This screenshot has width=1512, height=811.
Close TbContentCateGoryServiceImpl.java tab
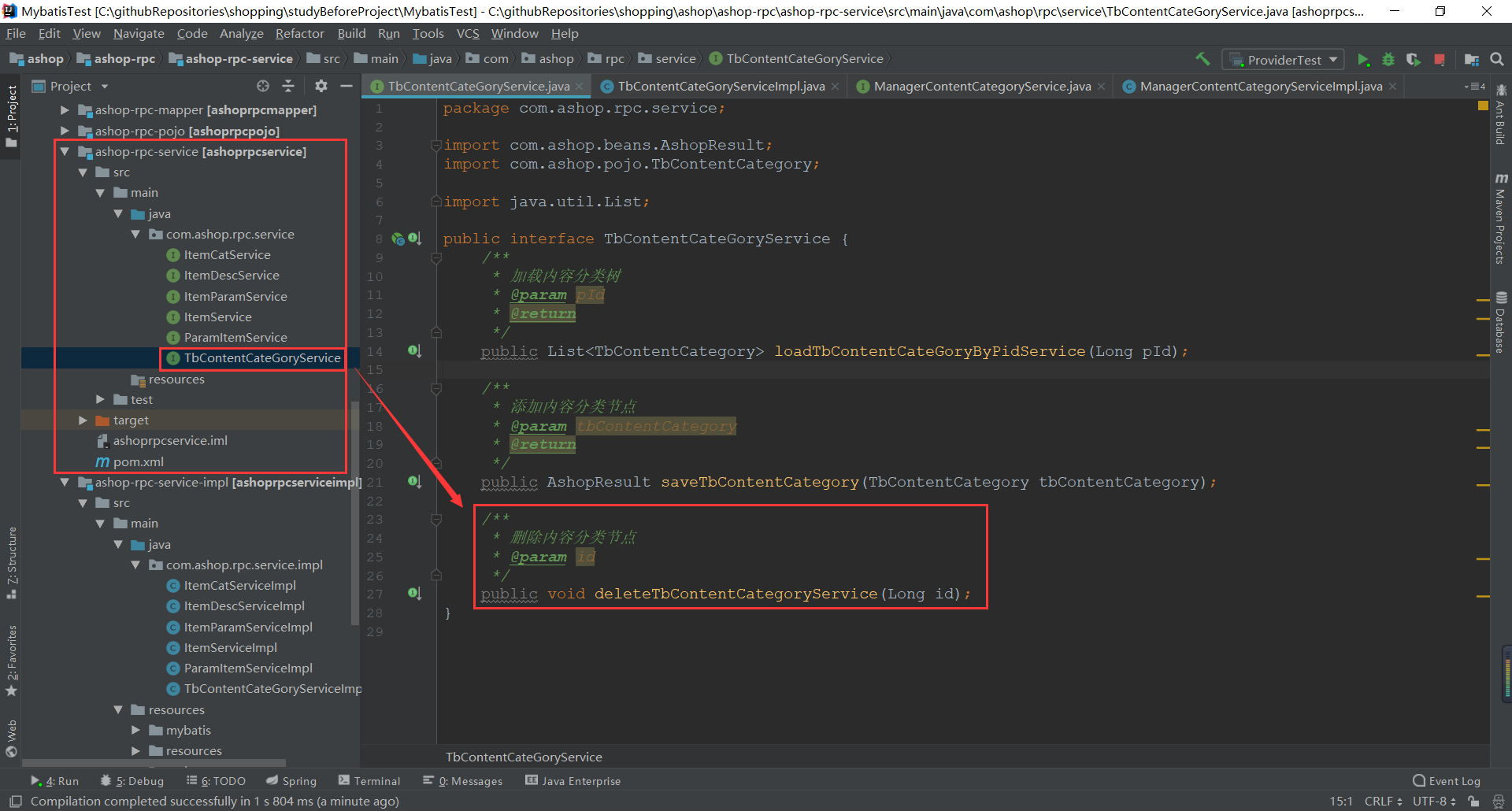point(835,87)
